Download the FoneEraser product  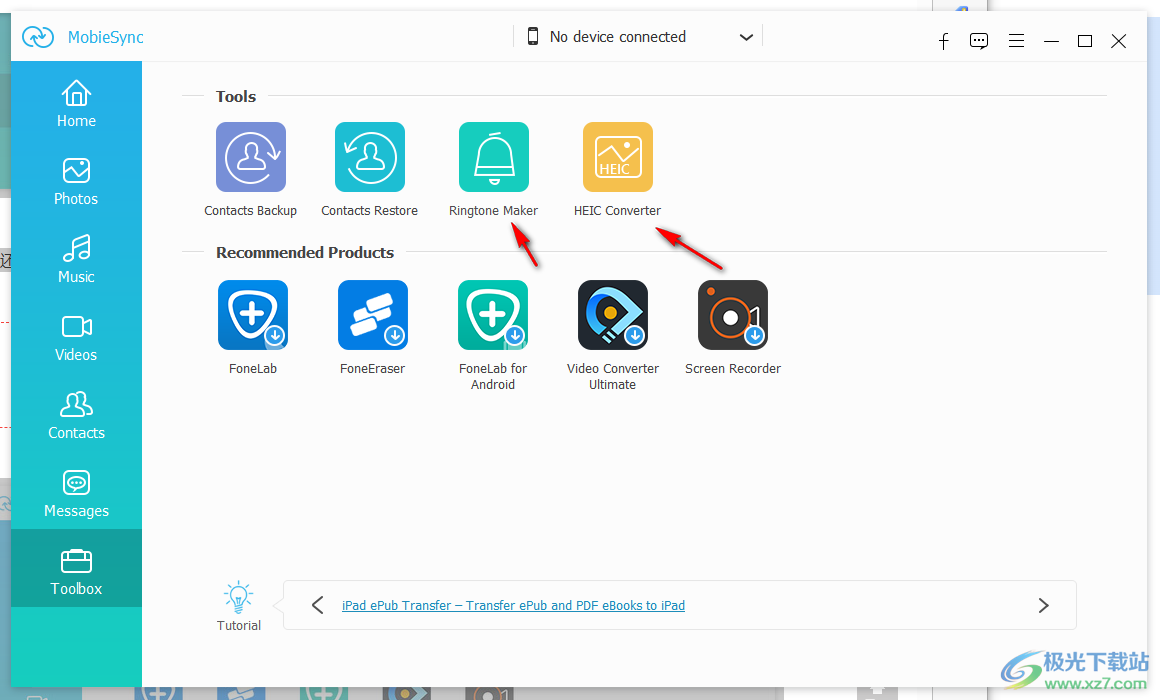tap(373, 314)
